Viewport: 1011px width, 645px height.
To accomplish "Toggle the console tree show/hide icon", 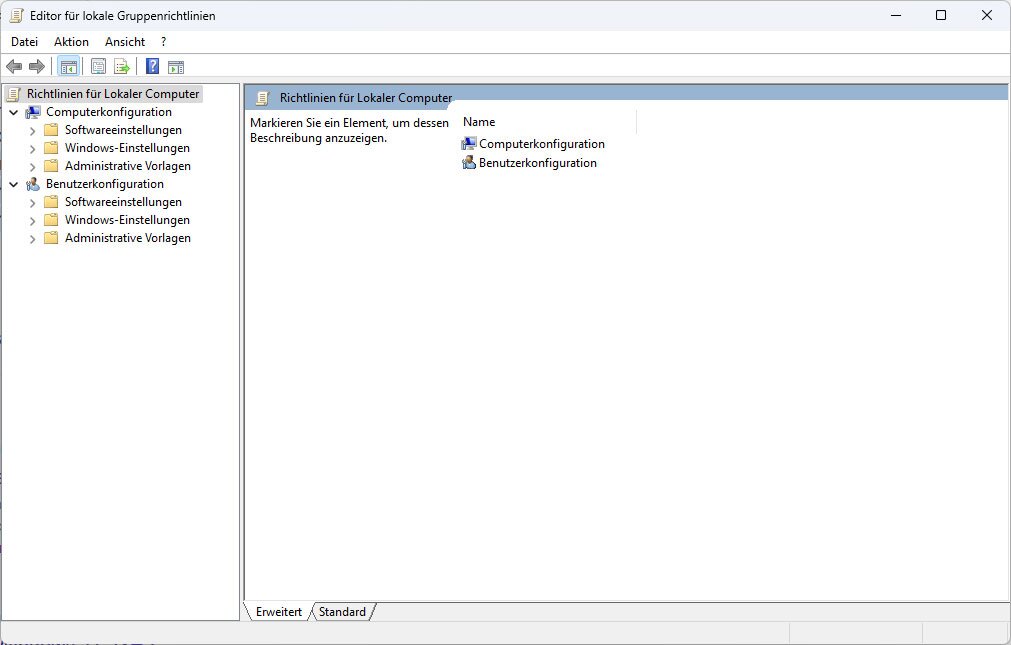I will [68, 67].
